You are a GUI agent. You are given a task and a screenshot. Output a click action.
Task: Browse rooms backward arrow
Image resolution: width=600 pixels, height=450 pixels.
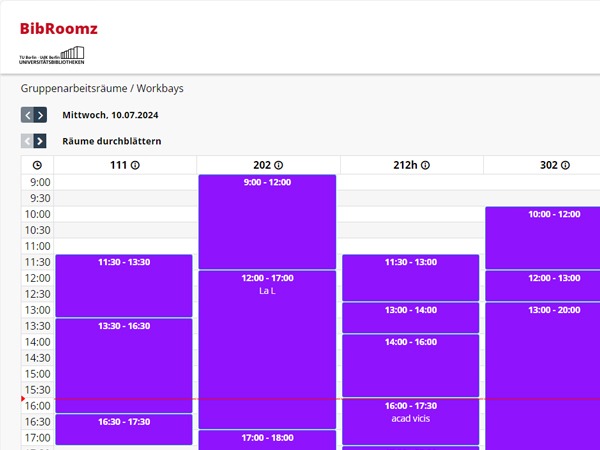coord(27,141)
